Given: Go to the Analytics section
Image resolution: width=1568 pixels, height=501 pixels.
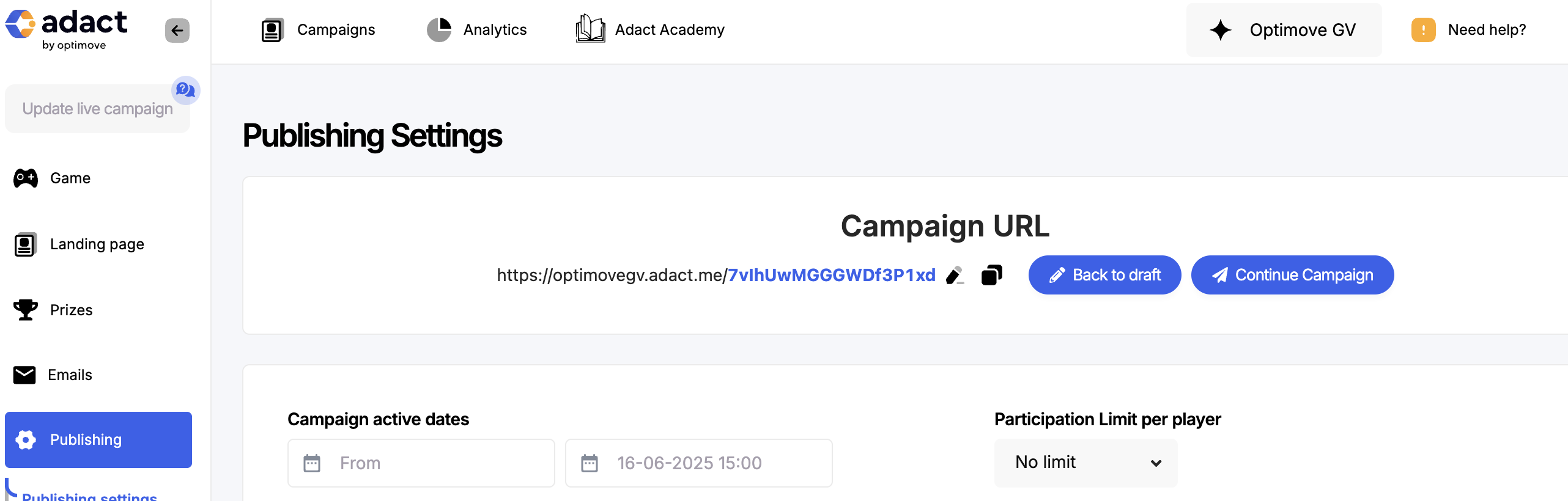Looking at the screenshot, I should pos(476,30).
